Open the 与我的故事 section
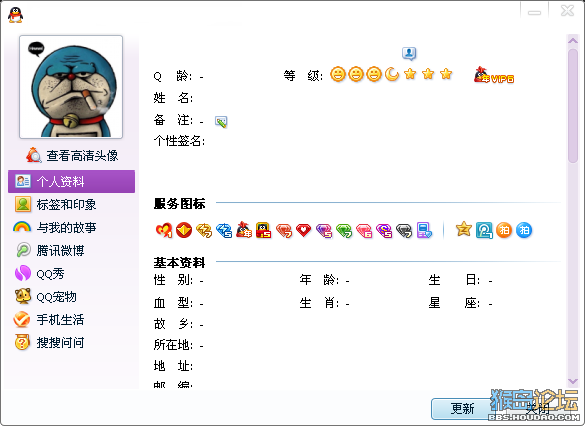The image size is (585, 426). tap(55, 227)
